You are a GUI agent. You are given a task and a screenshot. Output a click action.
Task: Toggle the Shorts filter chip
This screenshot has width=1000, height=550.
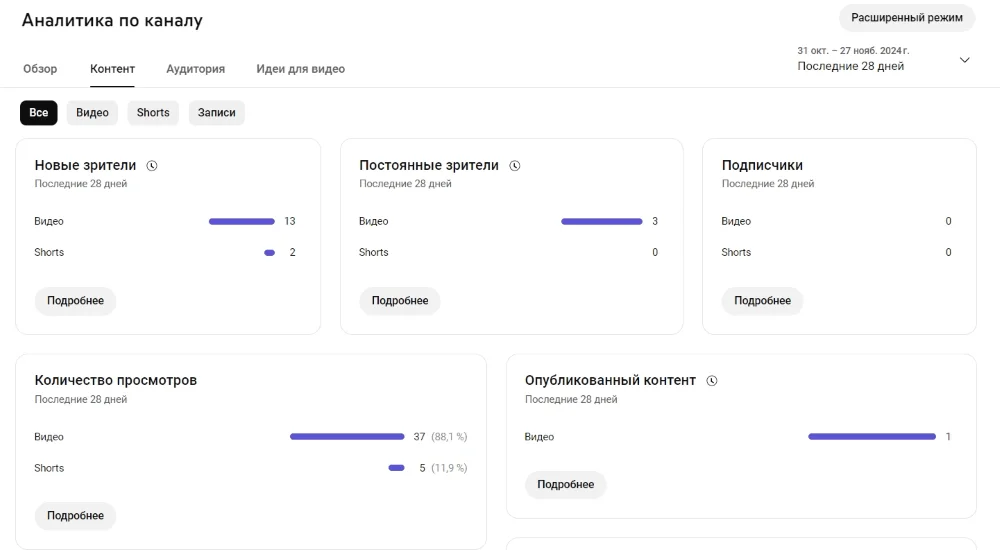(x=153, y=113)
